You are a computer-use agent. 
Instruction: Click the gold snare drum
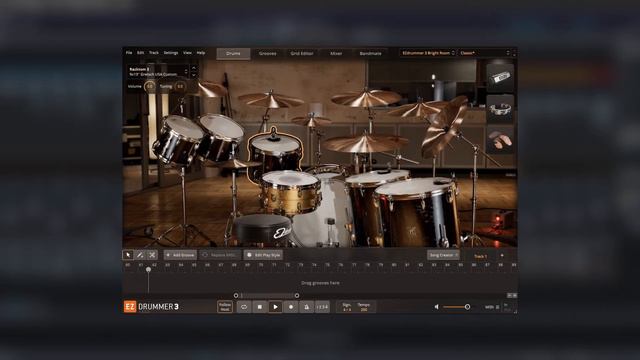coord(290,192)
